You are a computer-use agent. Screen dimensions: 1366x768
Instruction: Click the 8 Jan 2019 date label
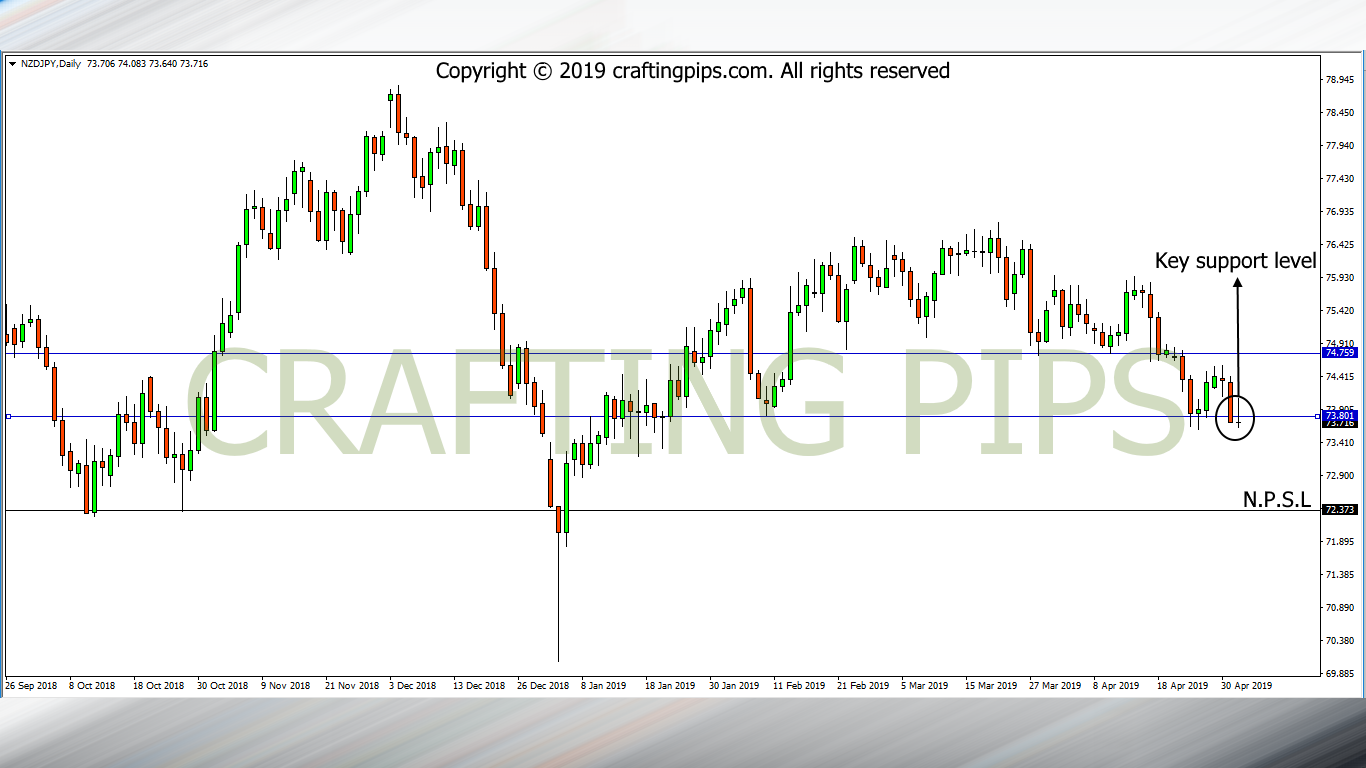tap(604, 686)
